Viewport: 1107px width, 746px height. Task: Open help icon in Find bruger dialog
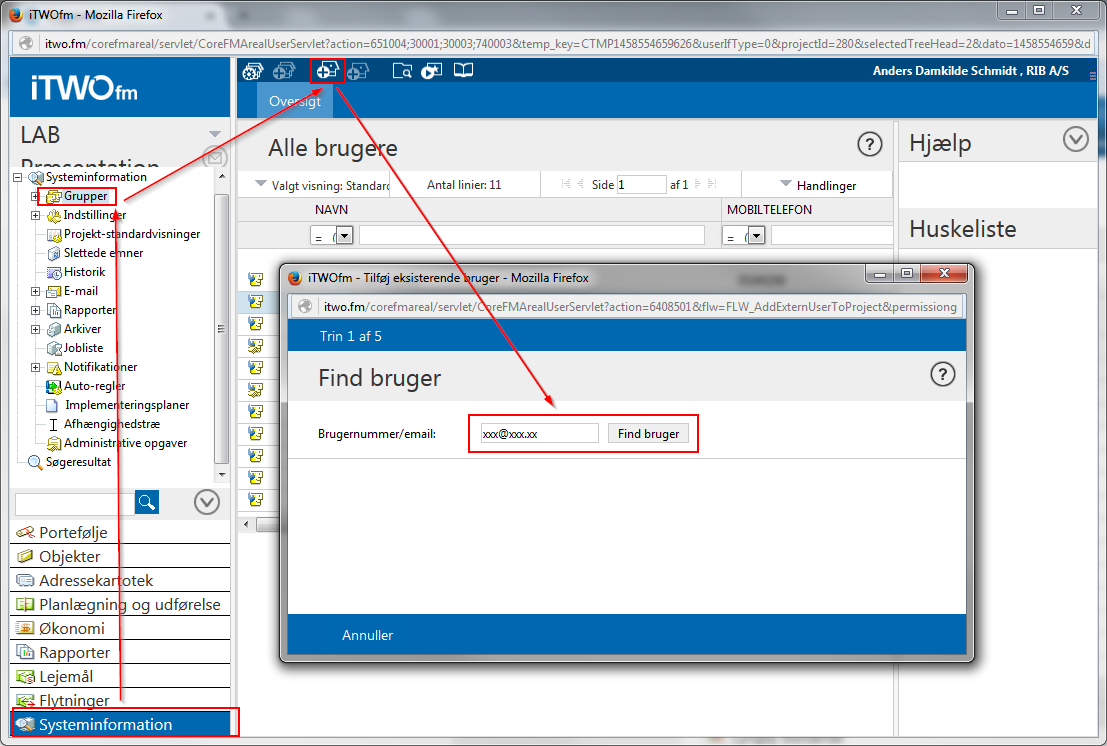pyautogui.click(x=942, y=374)
